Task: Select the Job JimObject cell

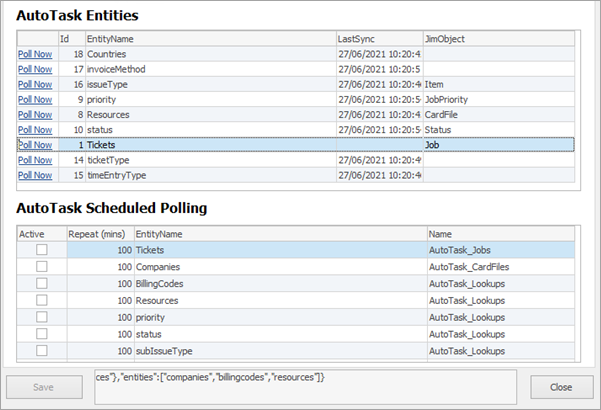Action: pos(499,145)
